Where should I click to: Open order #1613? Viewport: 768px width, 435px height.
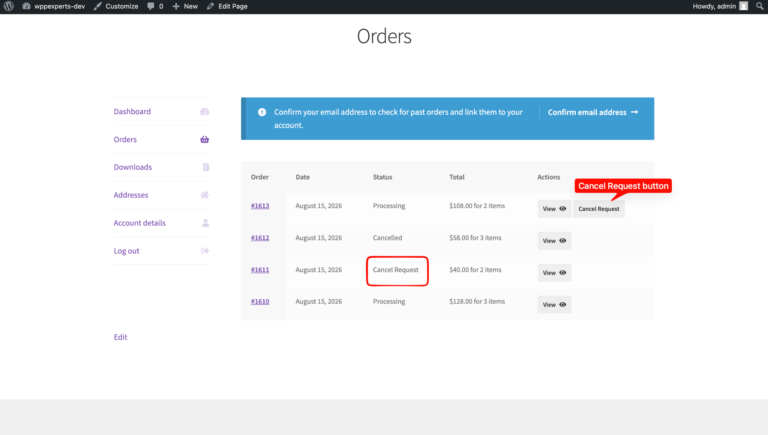pyautogui.click(x=260, y=206)
